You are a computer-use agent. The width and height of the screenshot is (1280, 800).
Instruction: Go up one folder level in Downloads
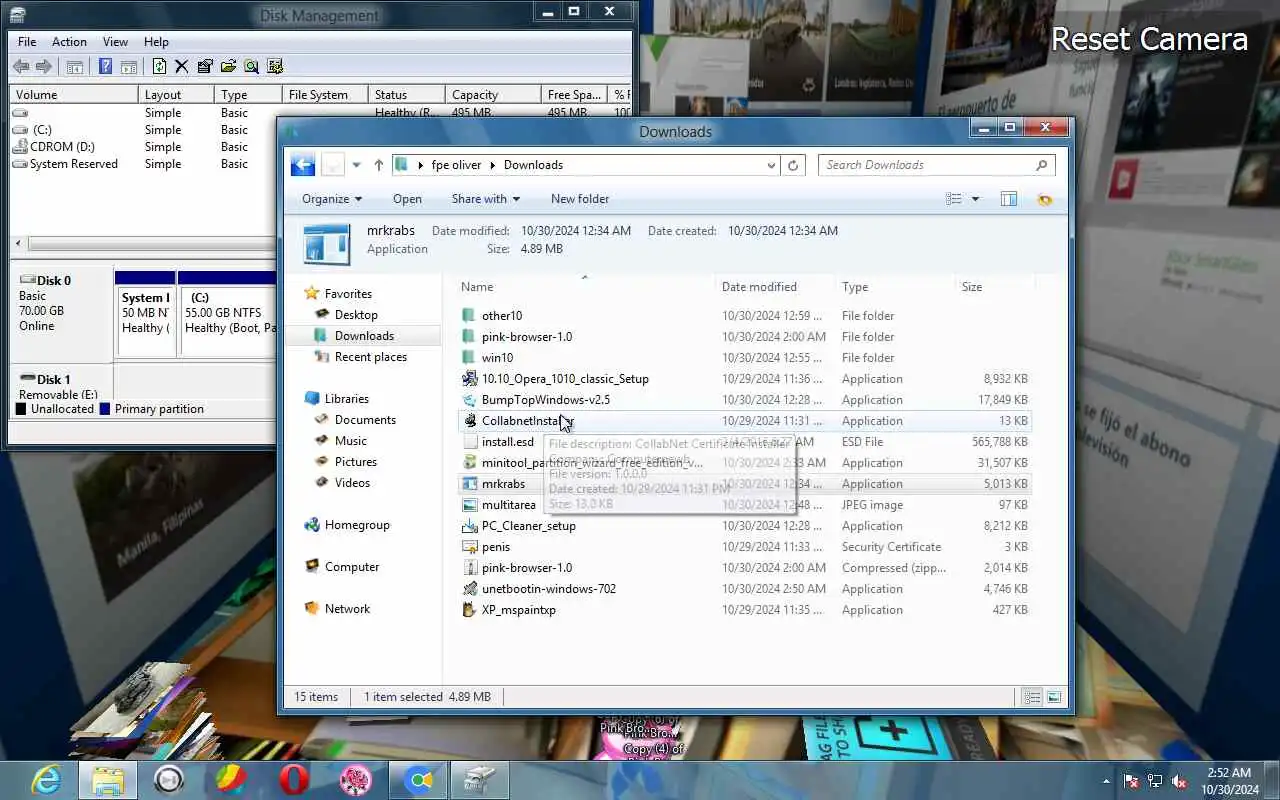[x=378, y=165]
